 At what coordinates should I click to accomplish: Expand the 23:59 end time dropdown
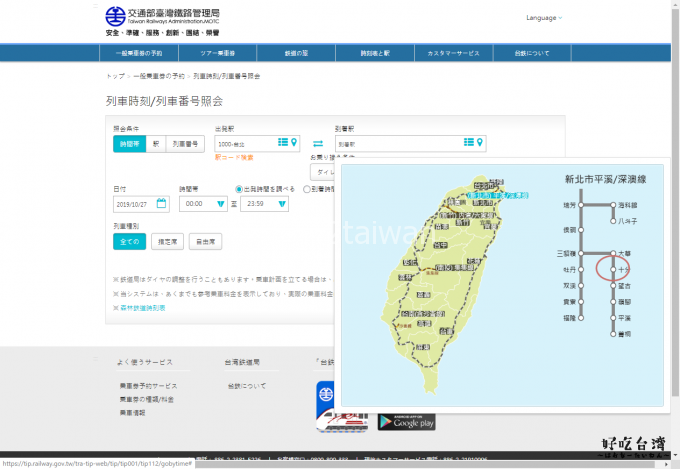click(x=282, y=204)
